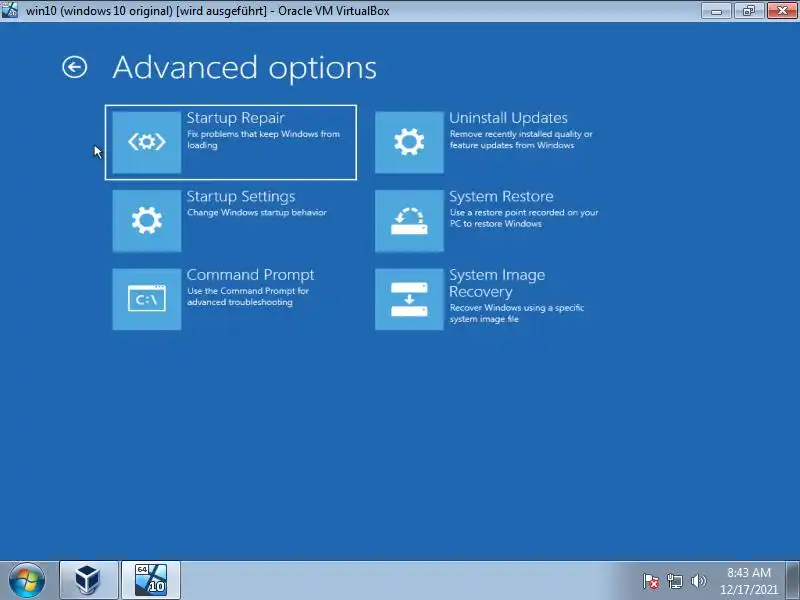The image size is (800, 600).
Task: Click the Startup Settings gear icon
Action: [146, 221]
